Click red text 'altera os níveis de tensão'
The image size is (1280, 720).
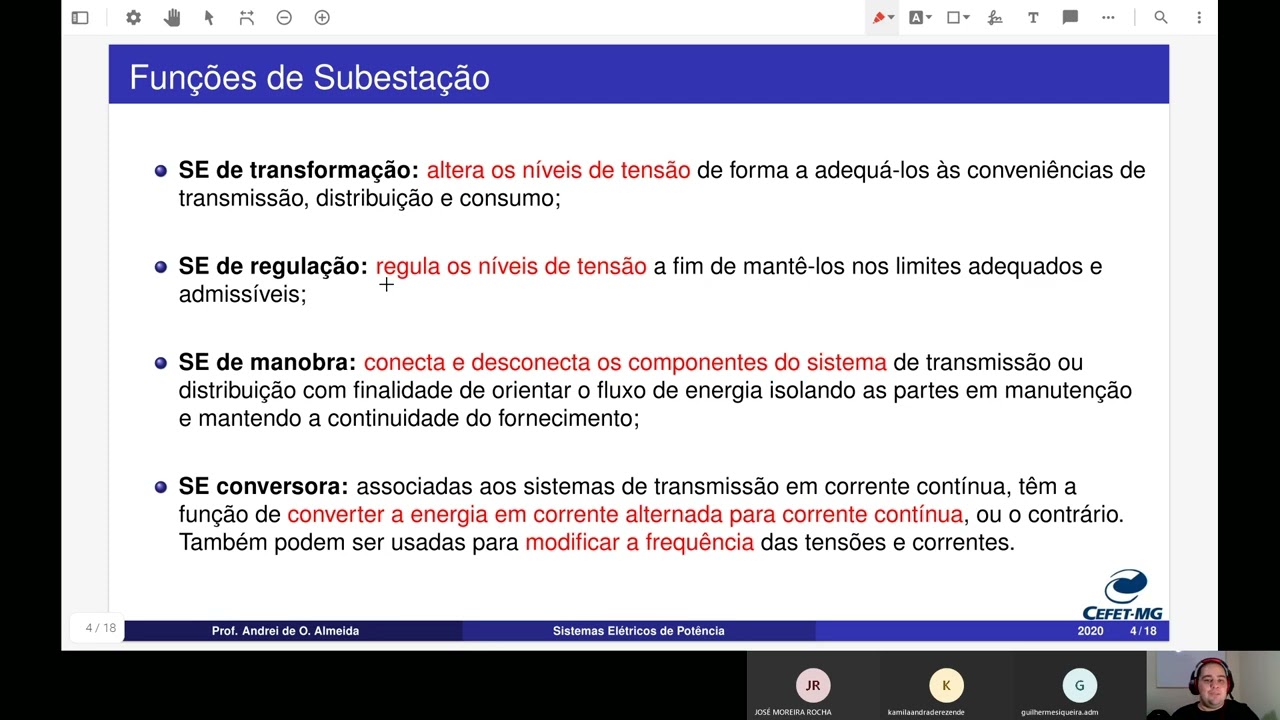(558, 170)
